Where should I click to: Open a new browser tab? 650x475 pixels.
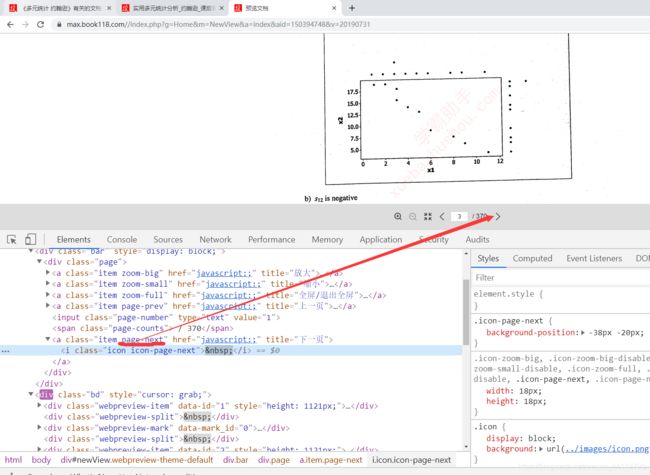click(x=352, y=8)
